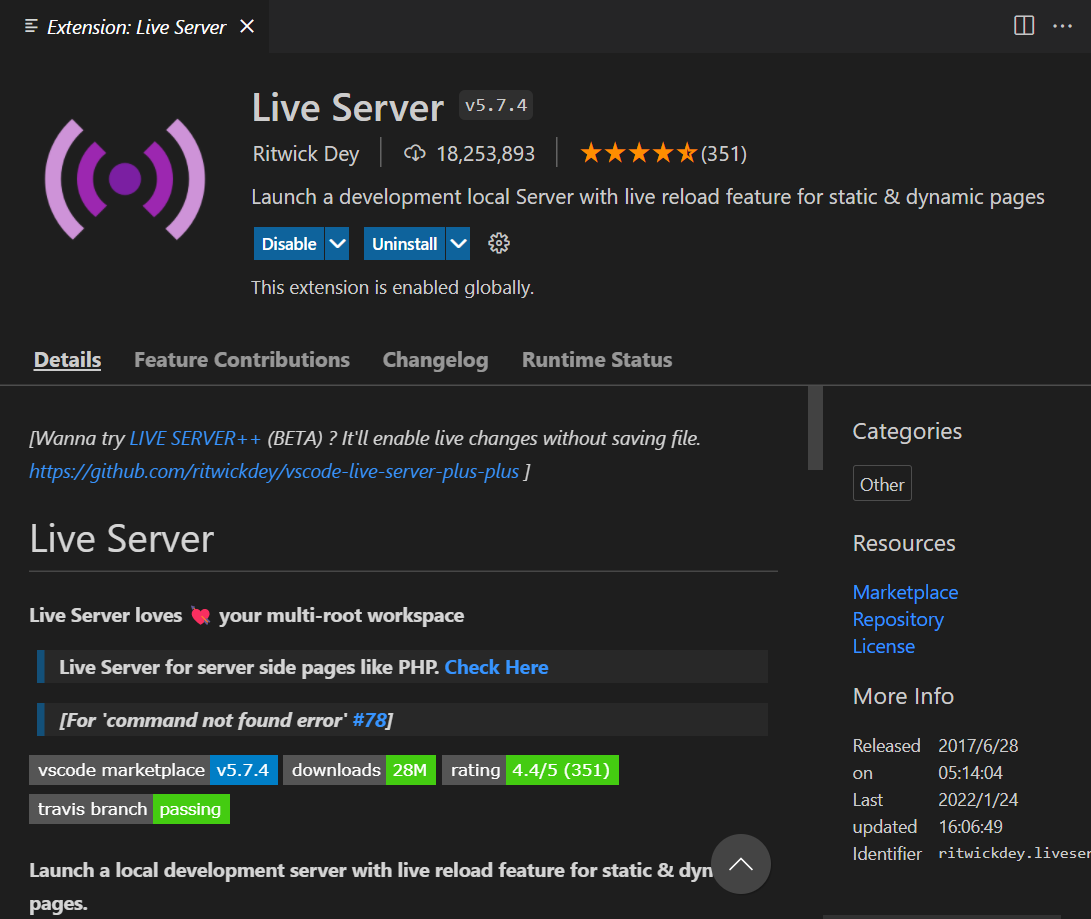
Task: Open extension settings via gear icon
Action: click(498, 243)
